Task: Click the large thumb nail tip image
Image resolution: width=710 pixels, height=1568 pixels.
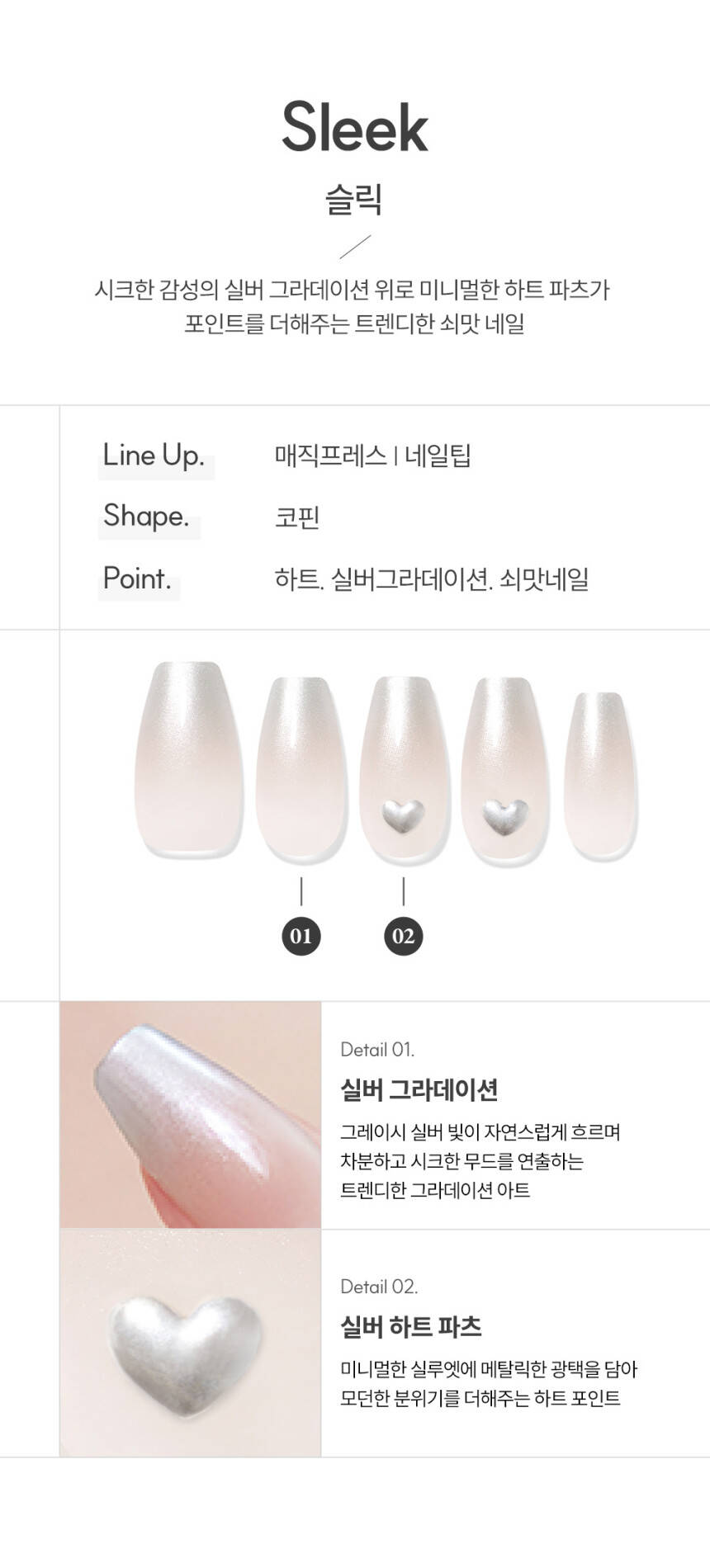Action: [x=190, y=759]
